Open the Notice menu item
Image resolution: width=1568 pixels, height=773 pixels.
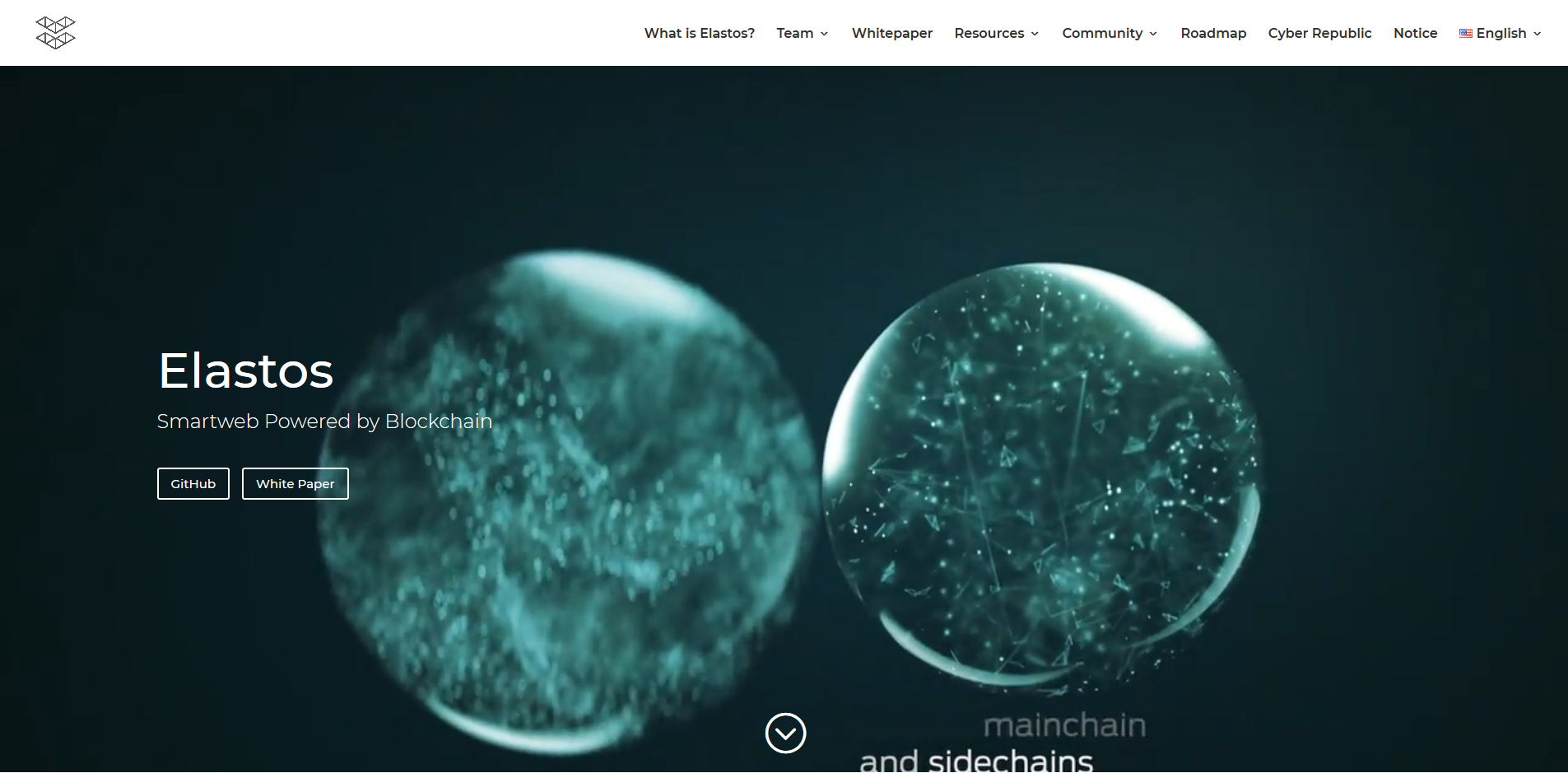(x=1415, y=33)
